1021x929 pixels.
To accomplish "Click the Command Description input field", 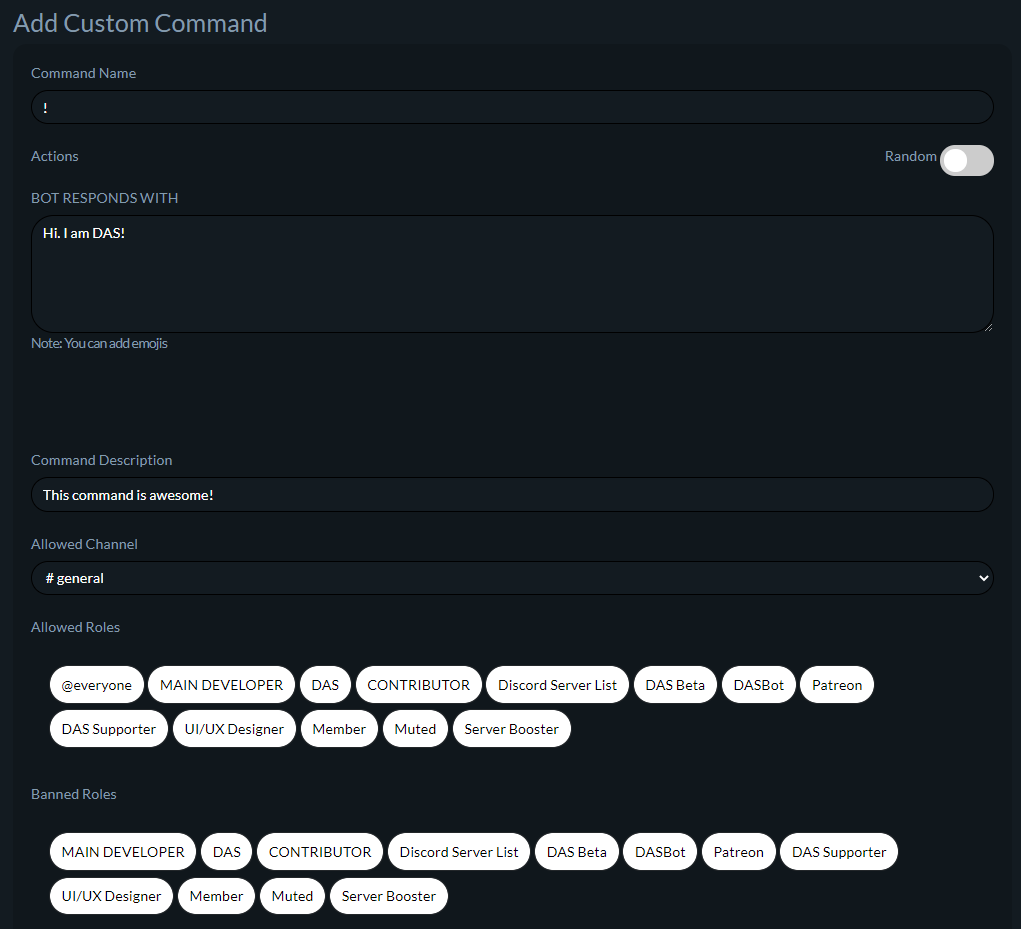I will 512,495.
